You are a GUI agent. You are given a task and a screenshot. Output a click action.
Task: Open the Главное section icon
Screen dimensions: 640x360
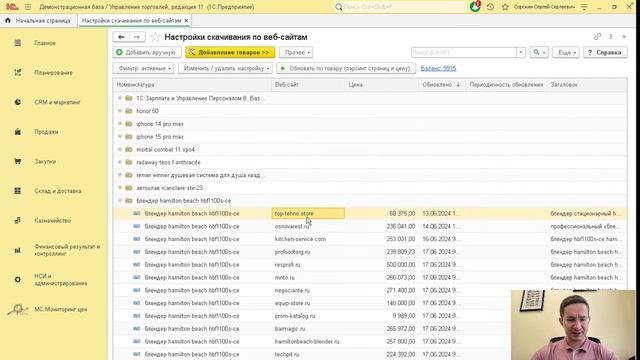(18, 43)
